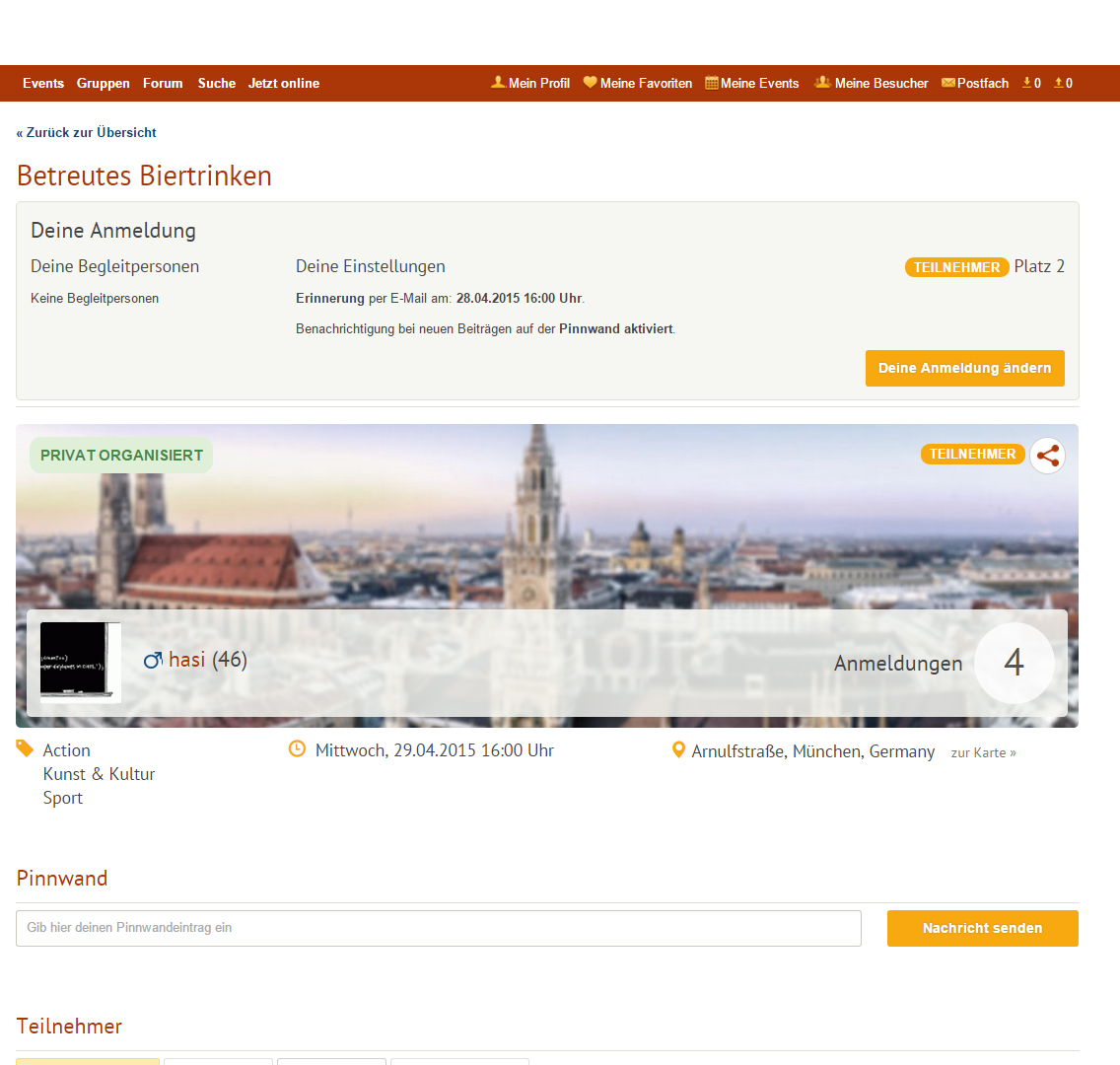Open 'zur Karte' map link
Image resolution: width=1120 pixels, height=1065 pixels.
point(983,752)
